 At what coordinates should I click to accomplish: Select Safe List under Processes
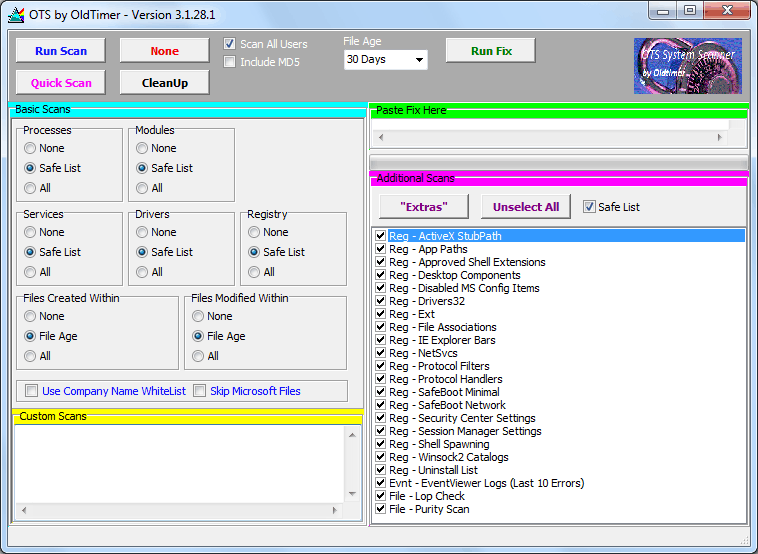click(x=30, y=168)
